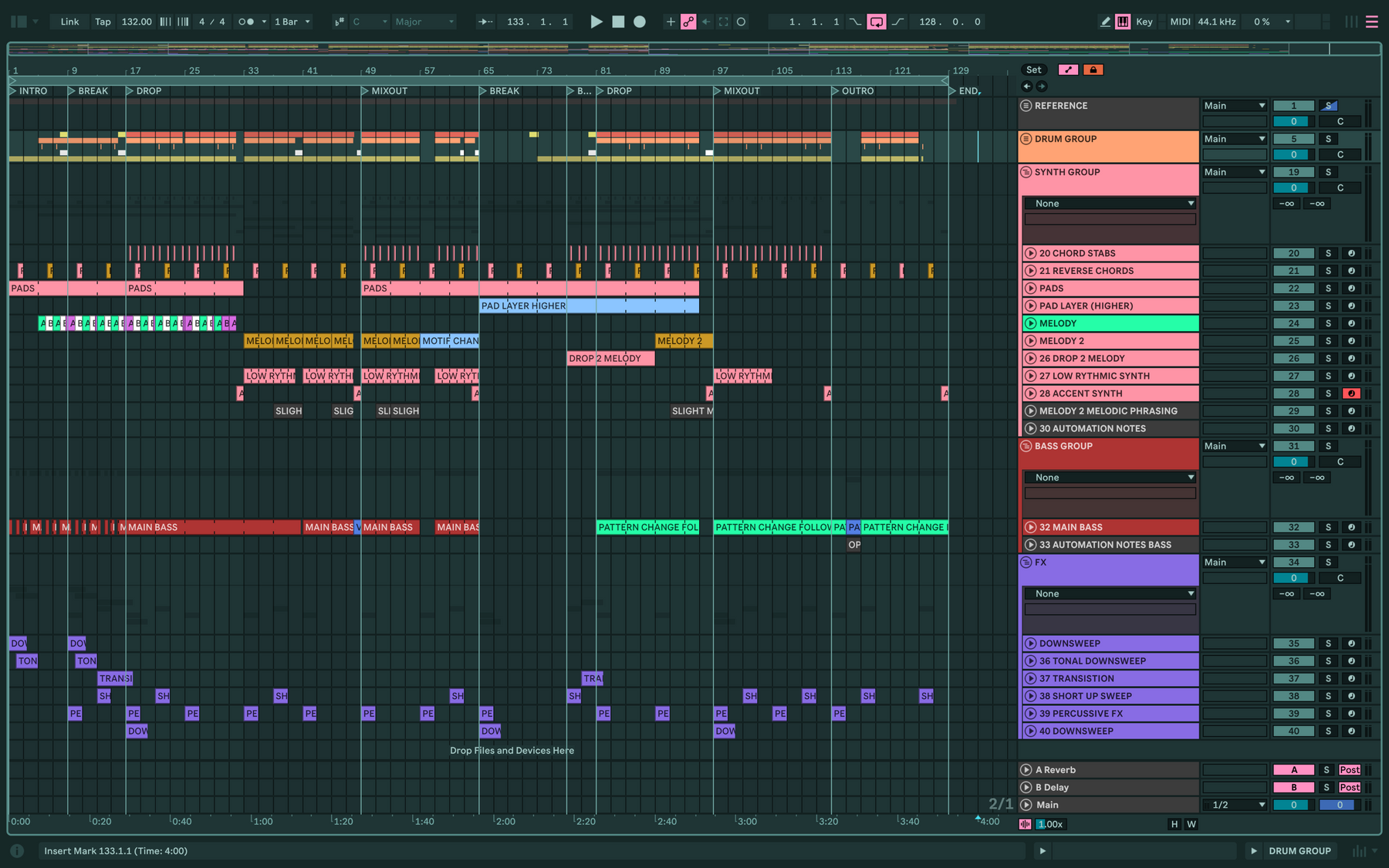1389x868 pixels.
Task: Open the Major scale dropdown
Action: point(424,22)
